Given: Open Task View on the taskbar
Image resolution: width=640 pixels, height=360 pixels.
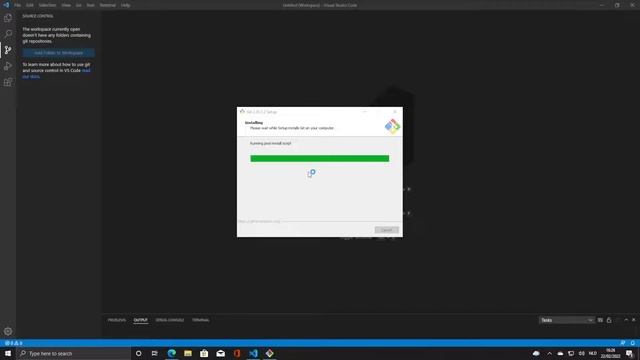Looking at the screenshot, I should [x=154, y=353].
